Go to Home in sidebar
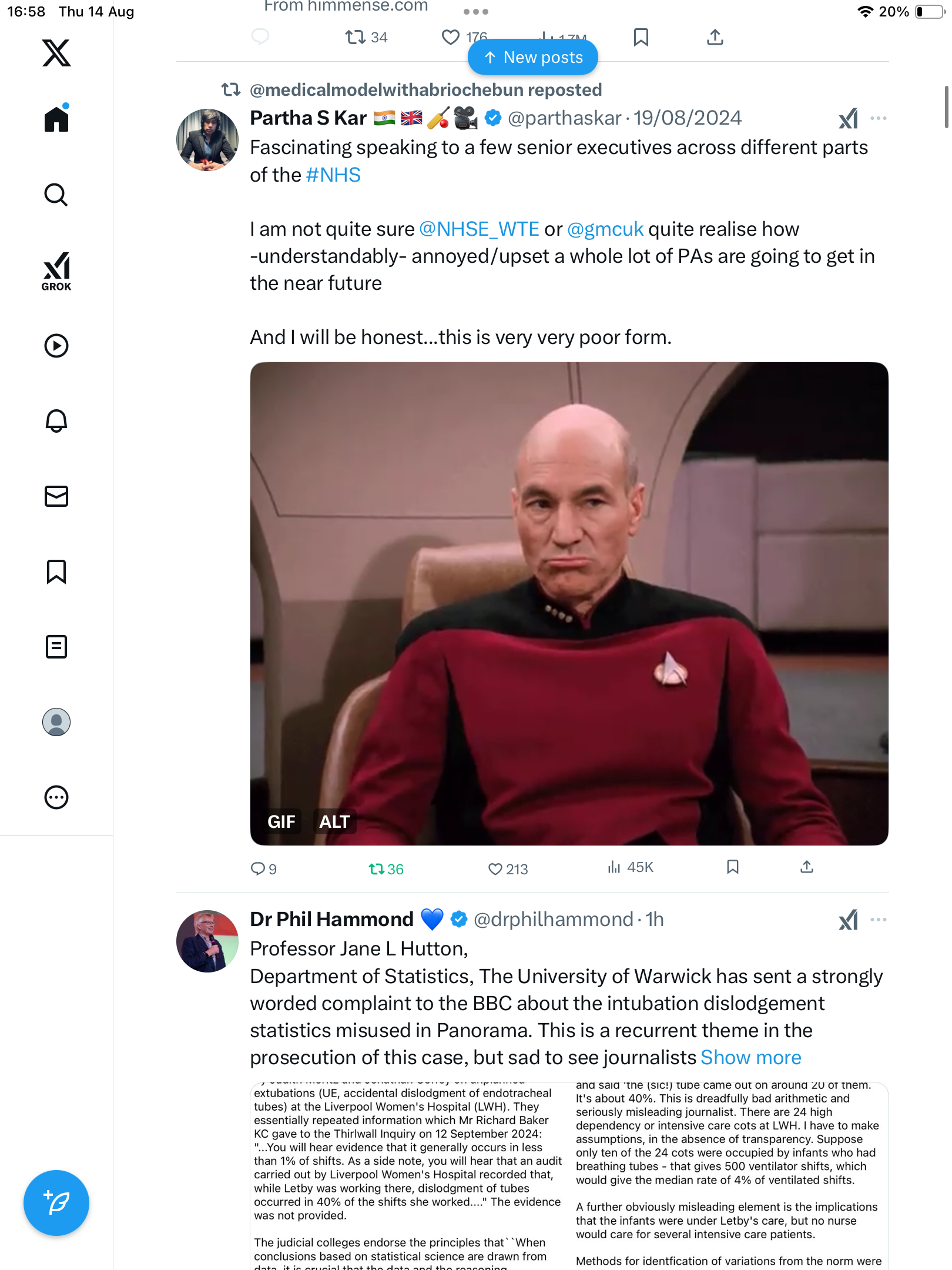 point(56,118)
